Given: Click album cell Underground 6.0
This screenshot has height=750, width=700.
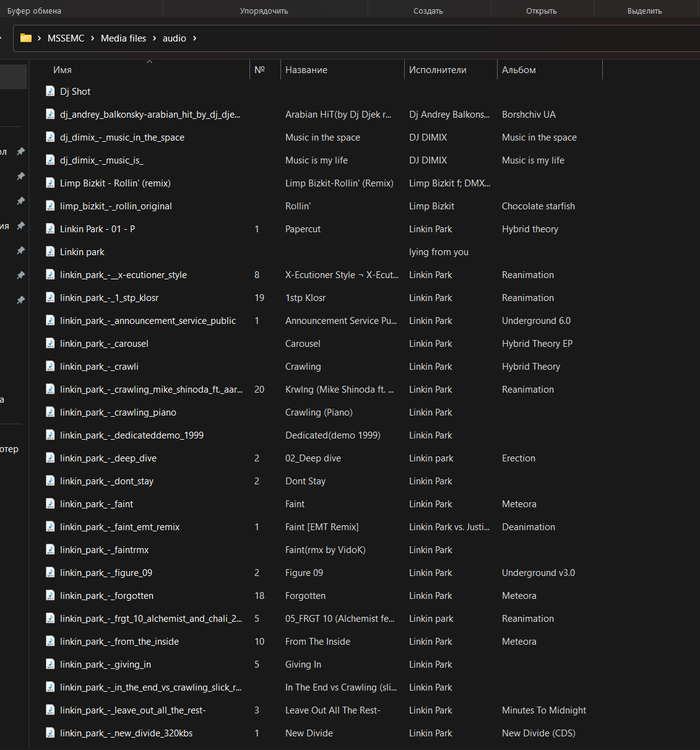Looking at the screenshot, I should pyautogui.click(x=536, y=320).
